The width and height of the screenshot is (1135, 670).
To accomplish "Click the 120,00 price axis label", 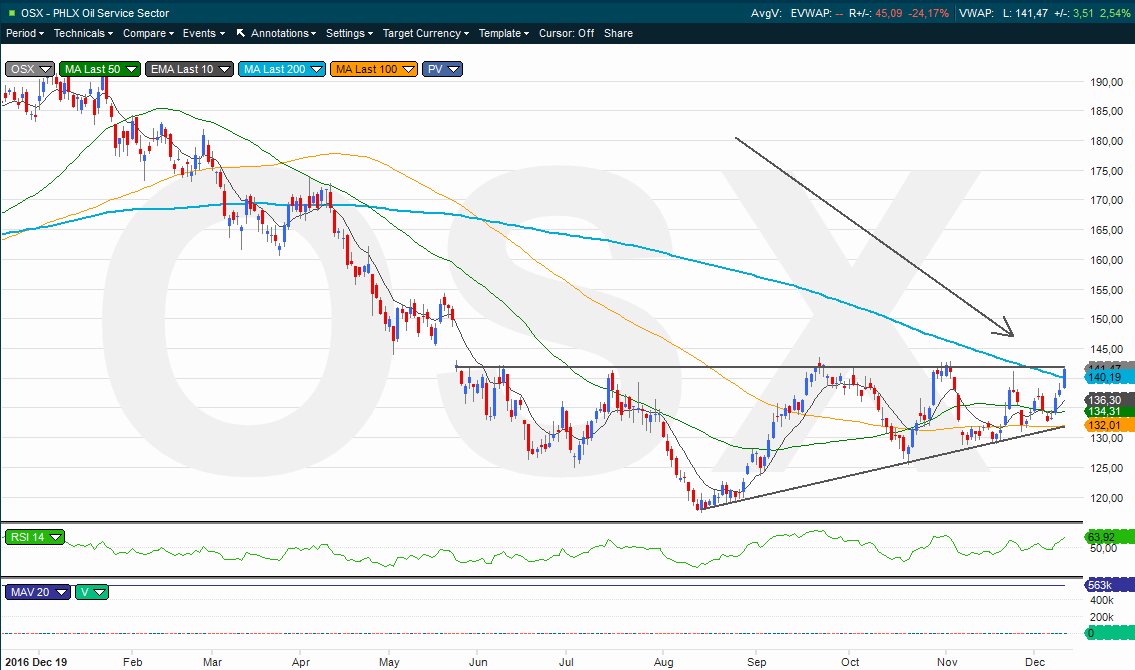I will coord(1106,498).
